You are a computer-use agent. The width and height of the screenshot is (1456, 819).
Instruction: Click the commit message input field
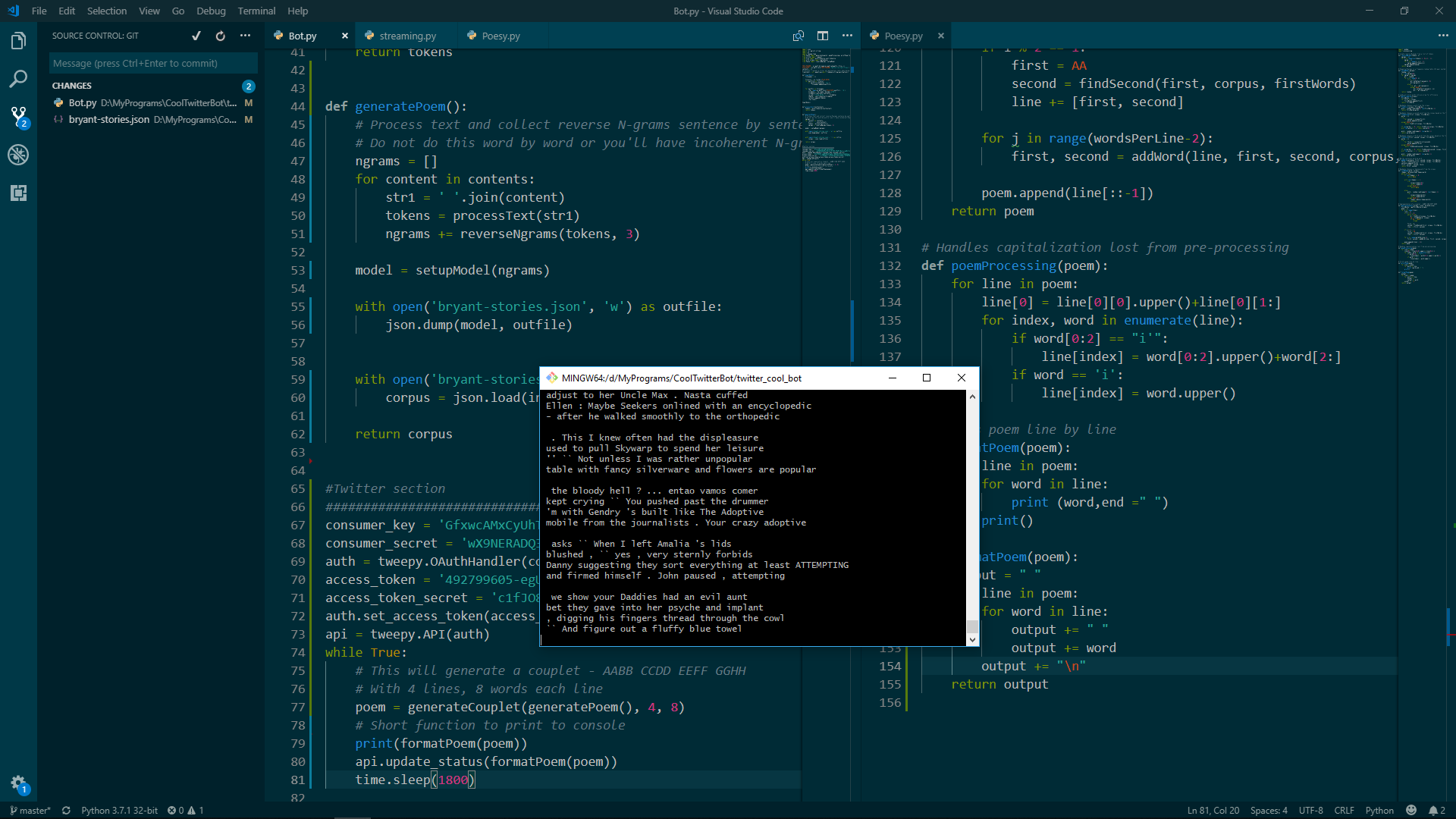coord(152,63)
